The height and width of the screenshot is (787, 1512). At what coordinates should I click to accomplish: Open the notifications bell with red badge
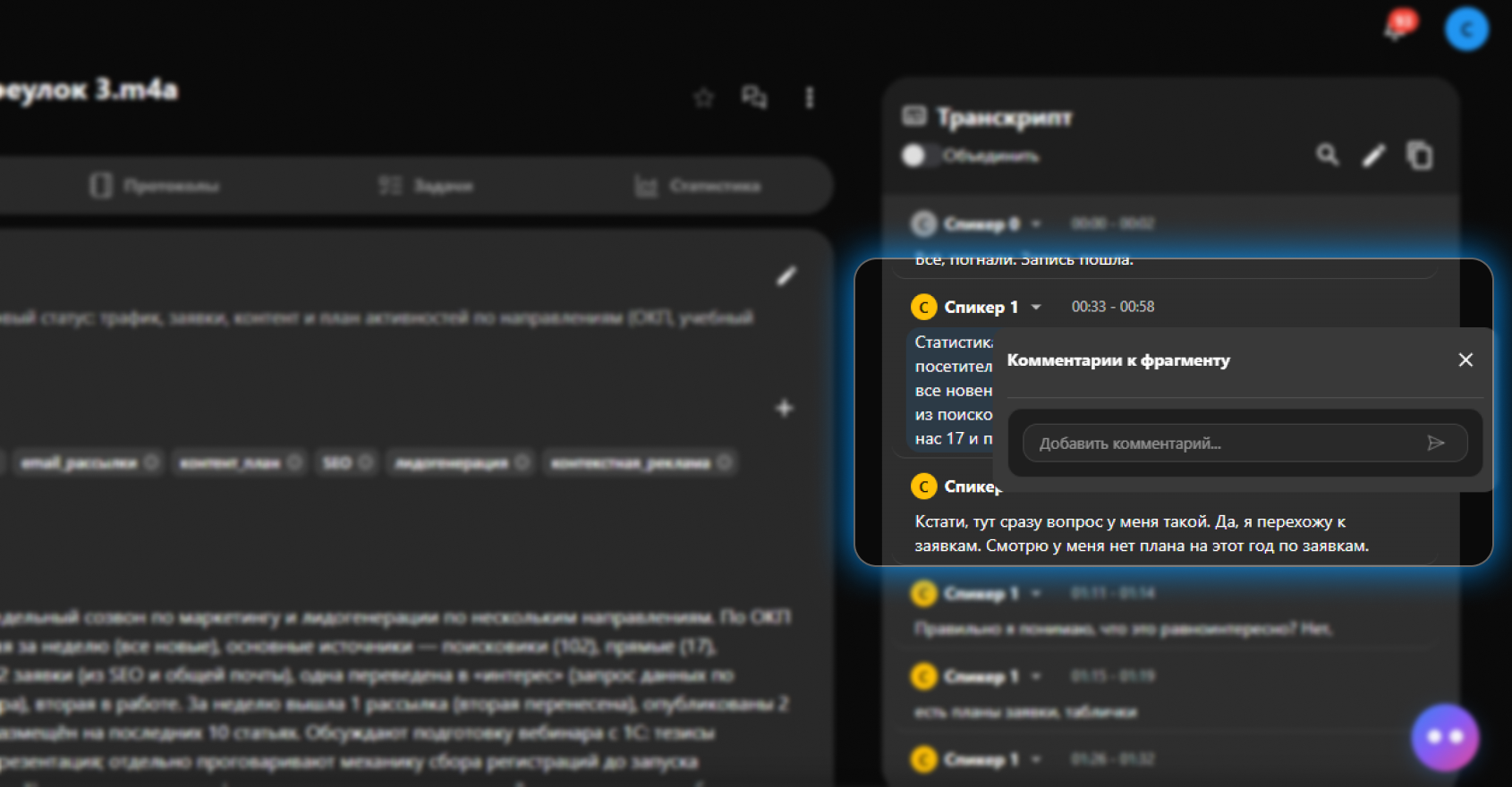click(x=1397, y=29)
